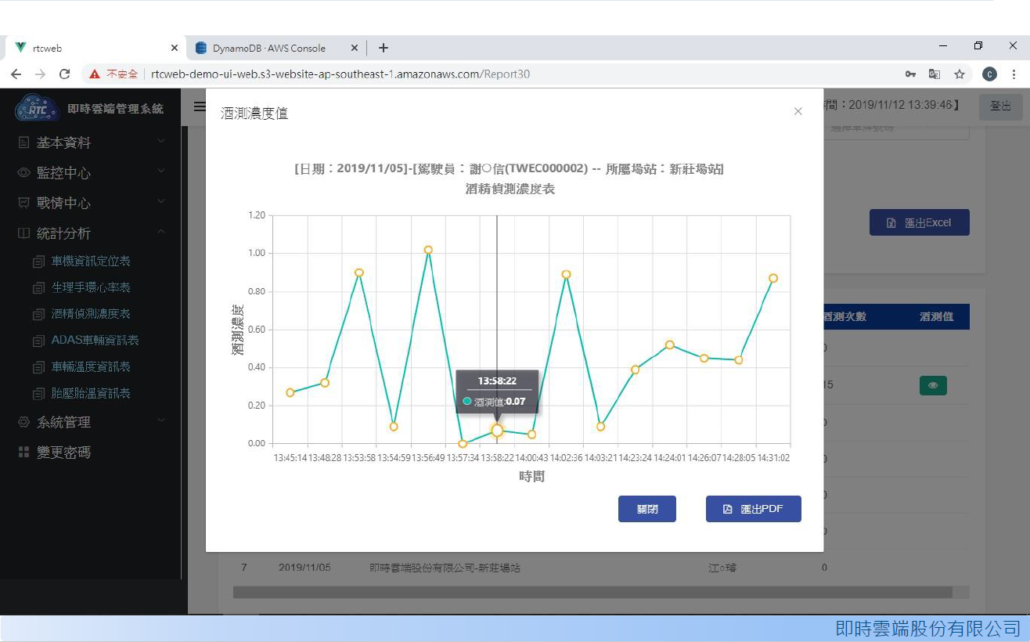Click the 統計分析 book icon

(x=24, y=233)
